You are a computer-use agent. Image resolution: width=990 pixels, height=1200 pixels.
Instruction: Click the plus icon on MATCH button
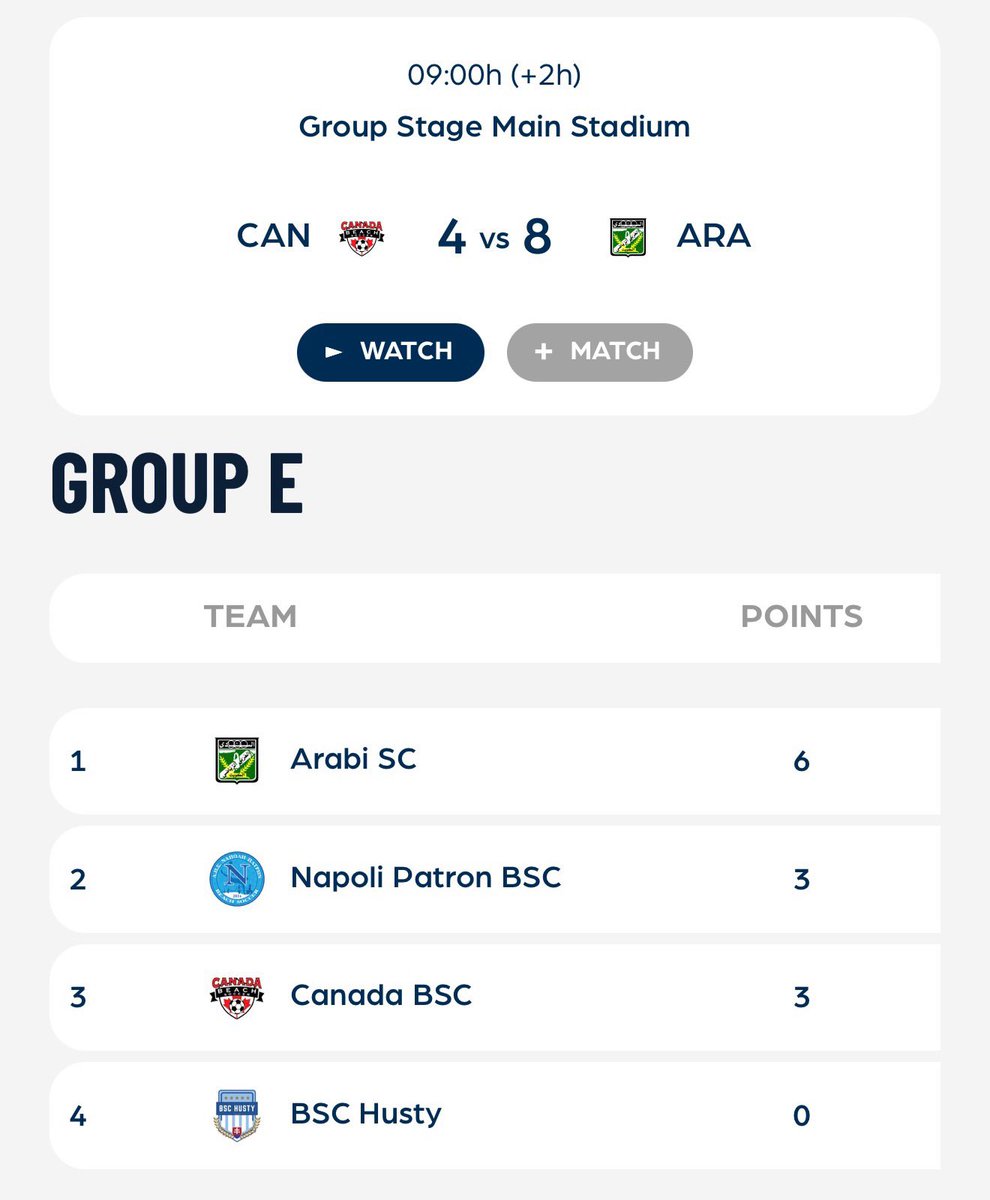point(543,352)
